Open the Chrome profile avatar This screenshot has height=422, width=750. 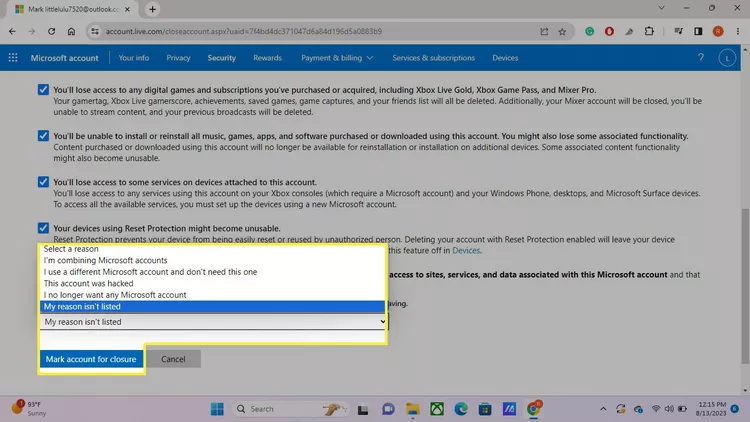(x=717, y=32)
